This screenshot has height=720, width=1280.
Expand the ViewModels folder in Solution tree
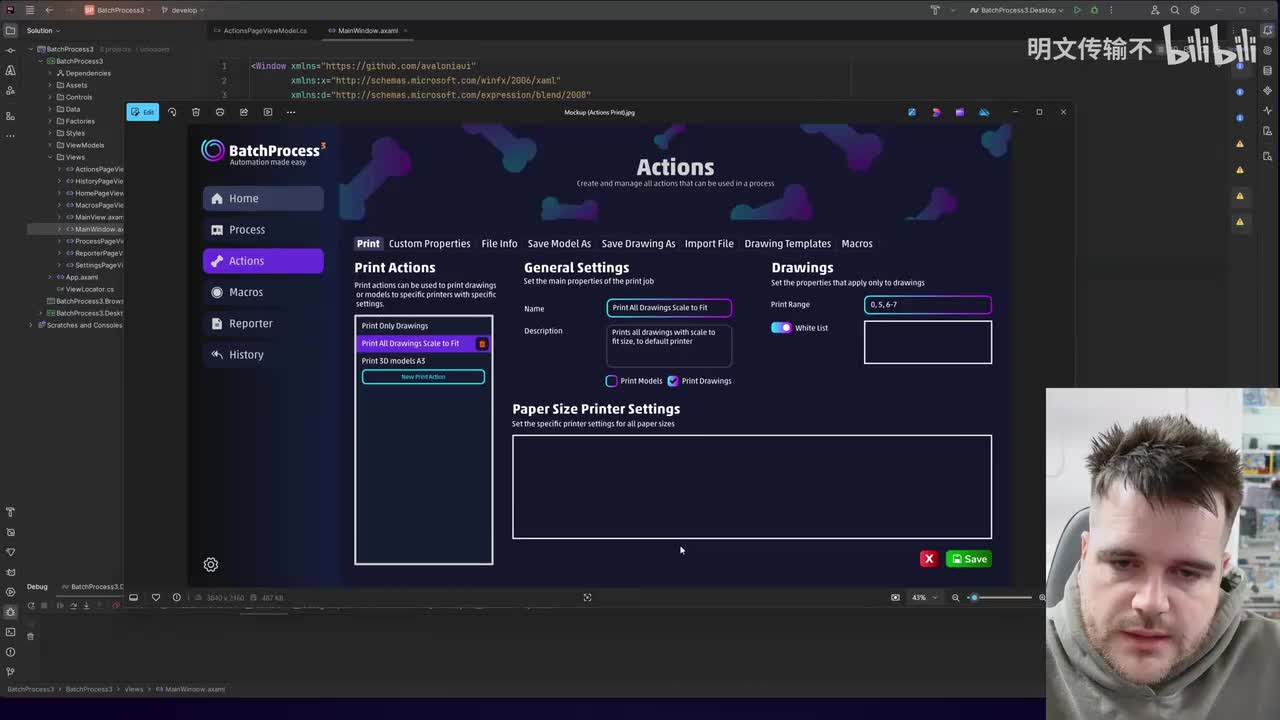tap(50, 145)
